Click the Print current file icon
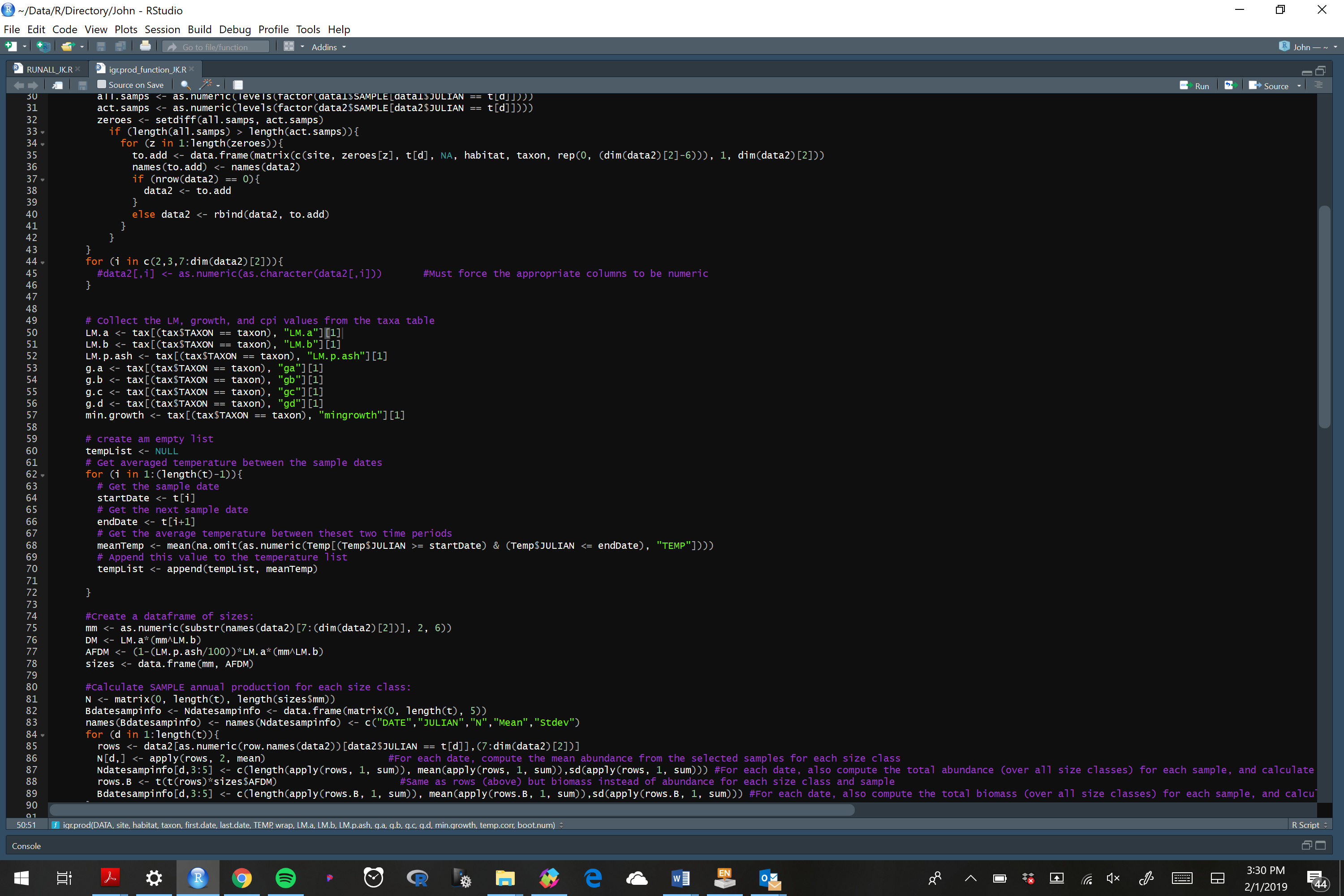 point(145,47)
